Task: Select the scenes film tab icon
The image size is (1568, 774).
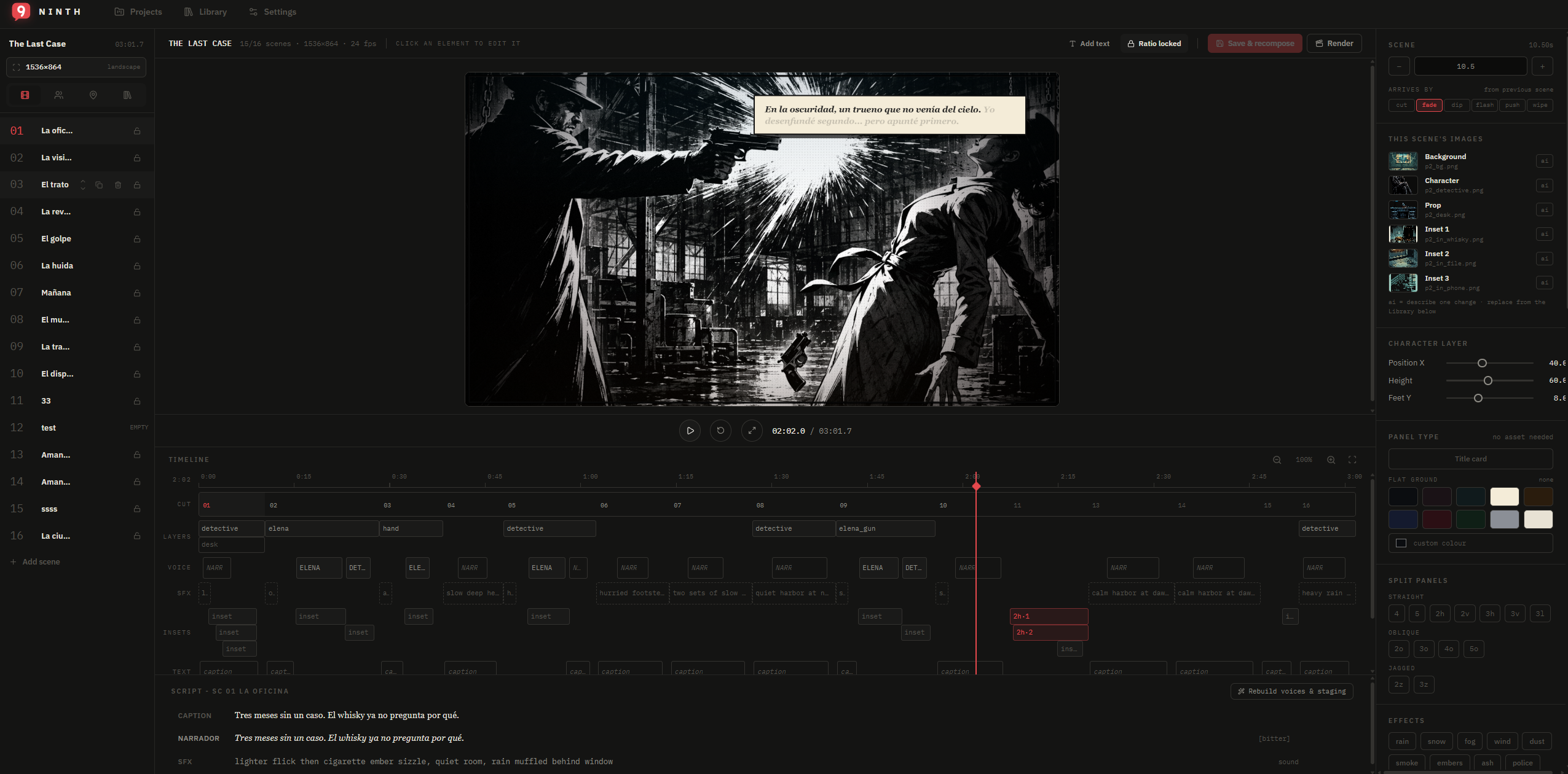Action: tap(25, 95)
